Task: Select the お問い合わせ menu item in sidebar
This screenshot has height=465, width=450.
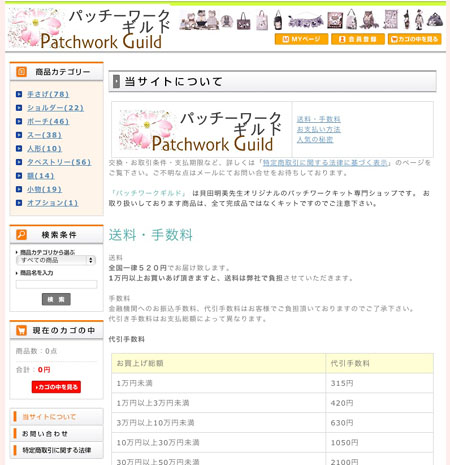Action: [x=56, y=434]
